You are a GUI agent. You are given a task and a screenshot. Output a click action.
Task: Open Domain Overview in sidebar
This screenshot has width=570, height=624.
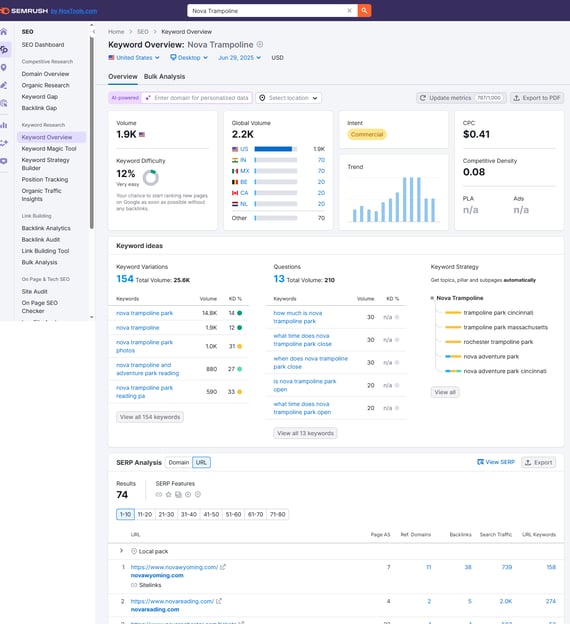pyautogui.click(x=45, y=74)
